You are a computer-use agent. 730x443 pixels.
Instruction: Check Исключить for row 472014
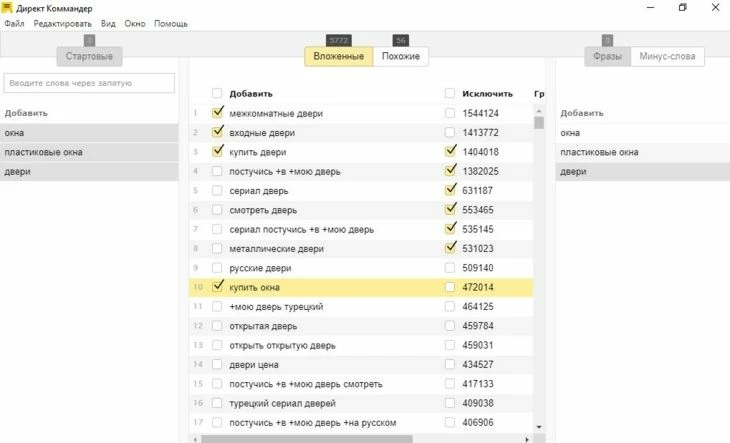(450, 287)
